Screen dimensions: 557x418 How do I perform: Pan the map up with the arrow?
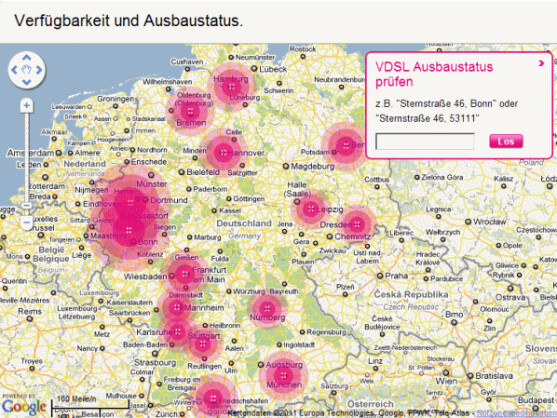click(x=27, y=58)
